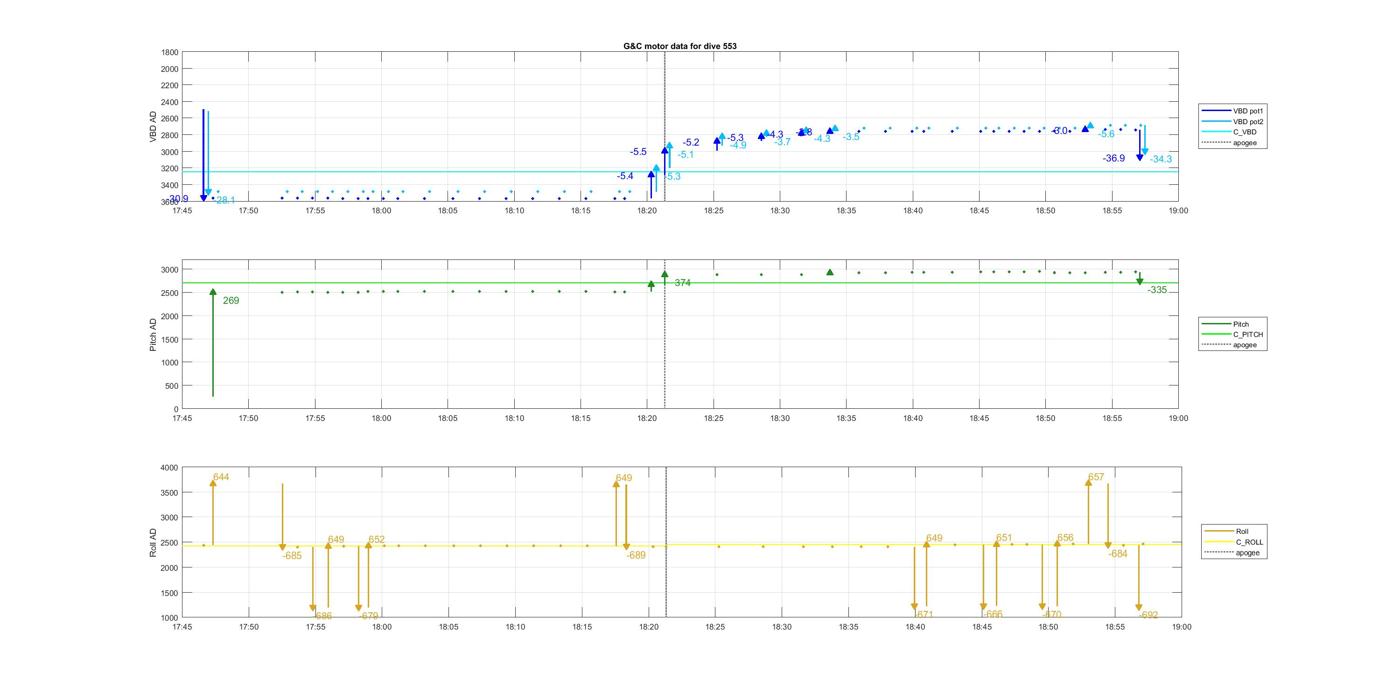This screenshot has width=1400, height=693.
Task: Click the '-5.5' VBD data label
Action: (638, 152)
